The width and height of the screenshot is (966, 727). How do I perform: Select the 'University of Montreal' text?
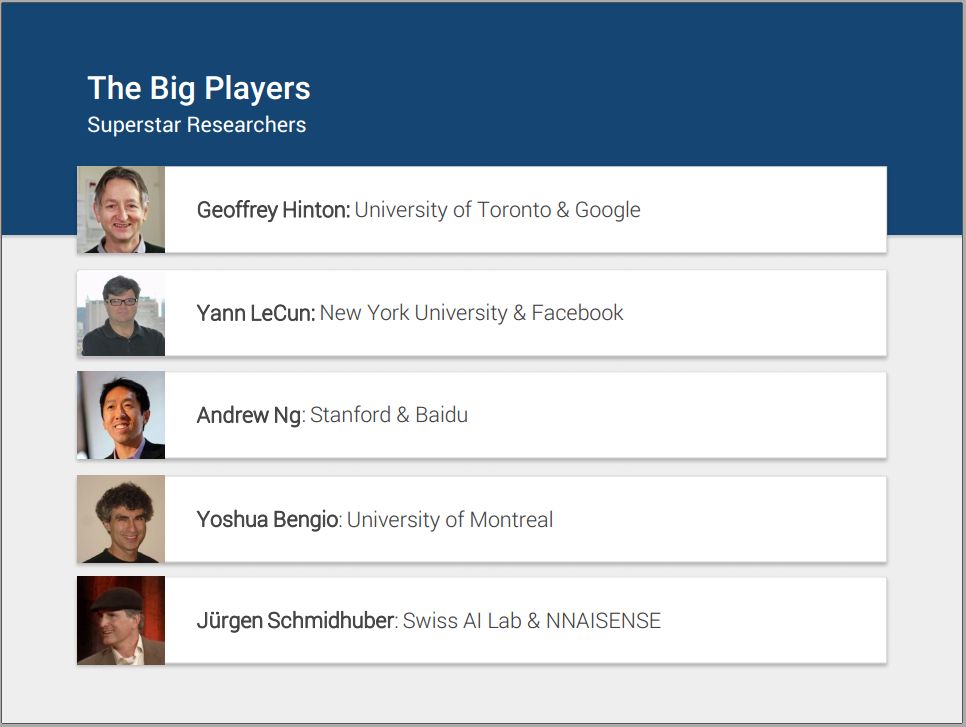[x=450, y=519]
